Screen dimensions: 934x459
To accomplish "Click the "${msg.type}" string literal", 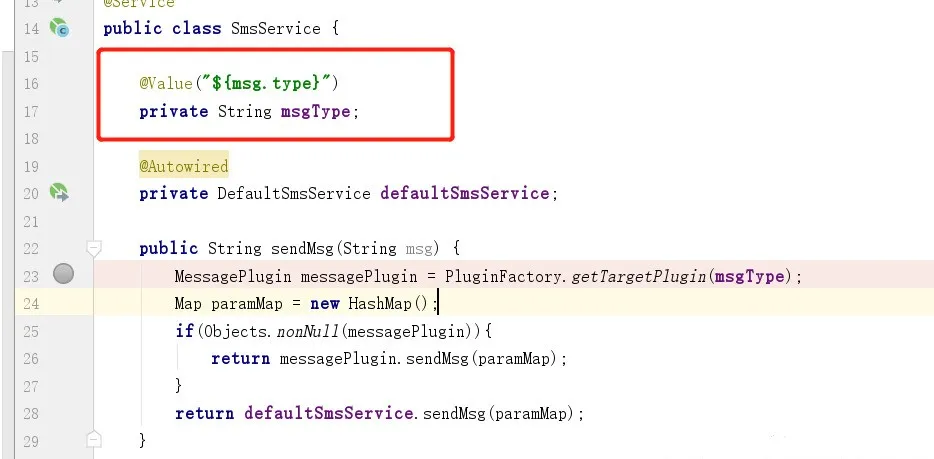I will pyautogui.click(x=266, y=83).
